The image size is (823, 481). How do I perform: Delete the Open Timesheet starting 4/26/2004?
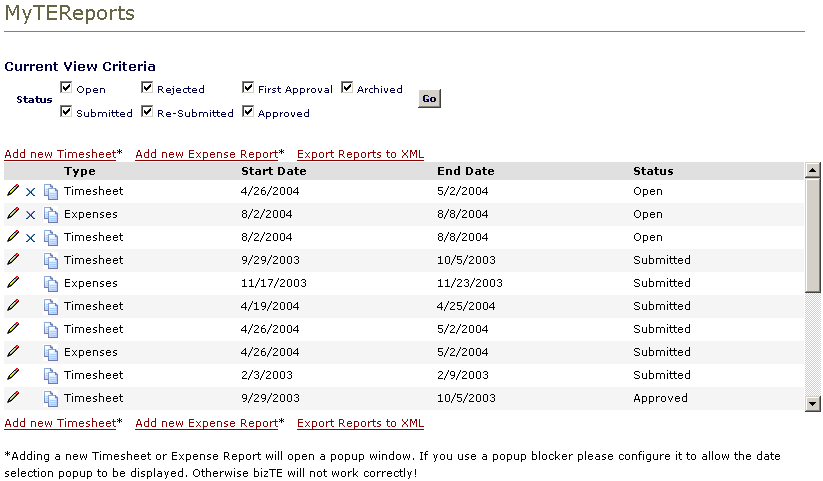click(x=30, y=192)
